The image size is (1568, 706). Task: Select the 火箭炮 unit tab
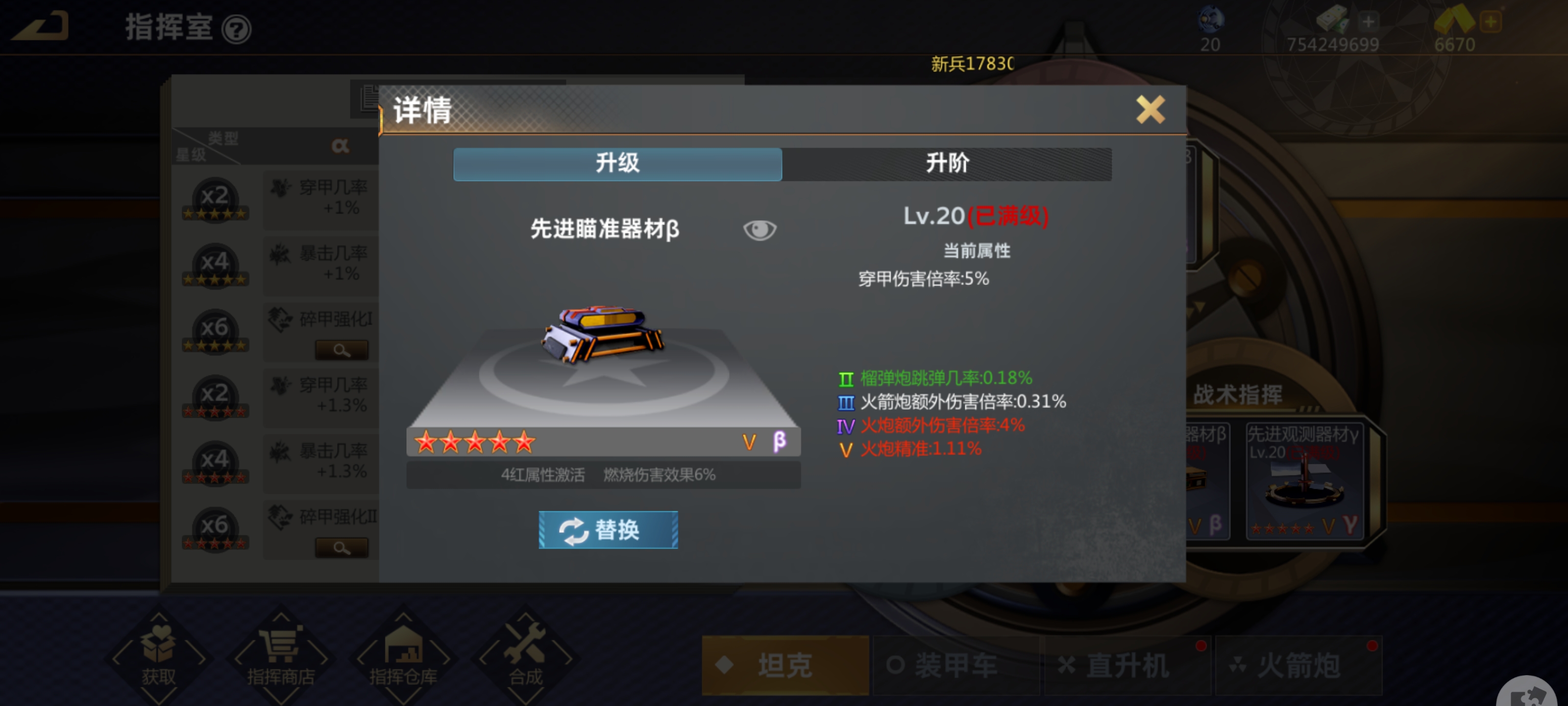coord(1298,665)
